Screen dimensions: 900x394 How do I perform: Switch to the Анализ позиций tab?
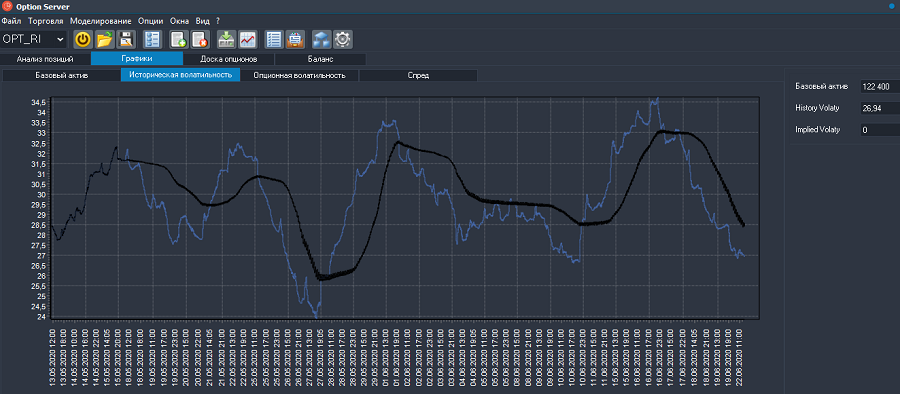point(45,59)
